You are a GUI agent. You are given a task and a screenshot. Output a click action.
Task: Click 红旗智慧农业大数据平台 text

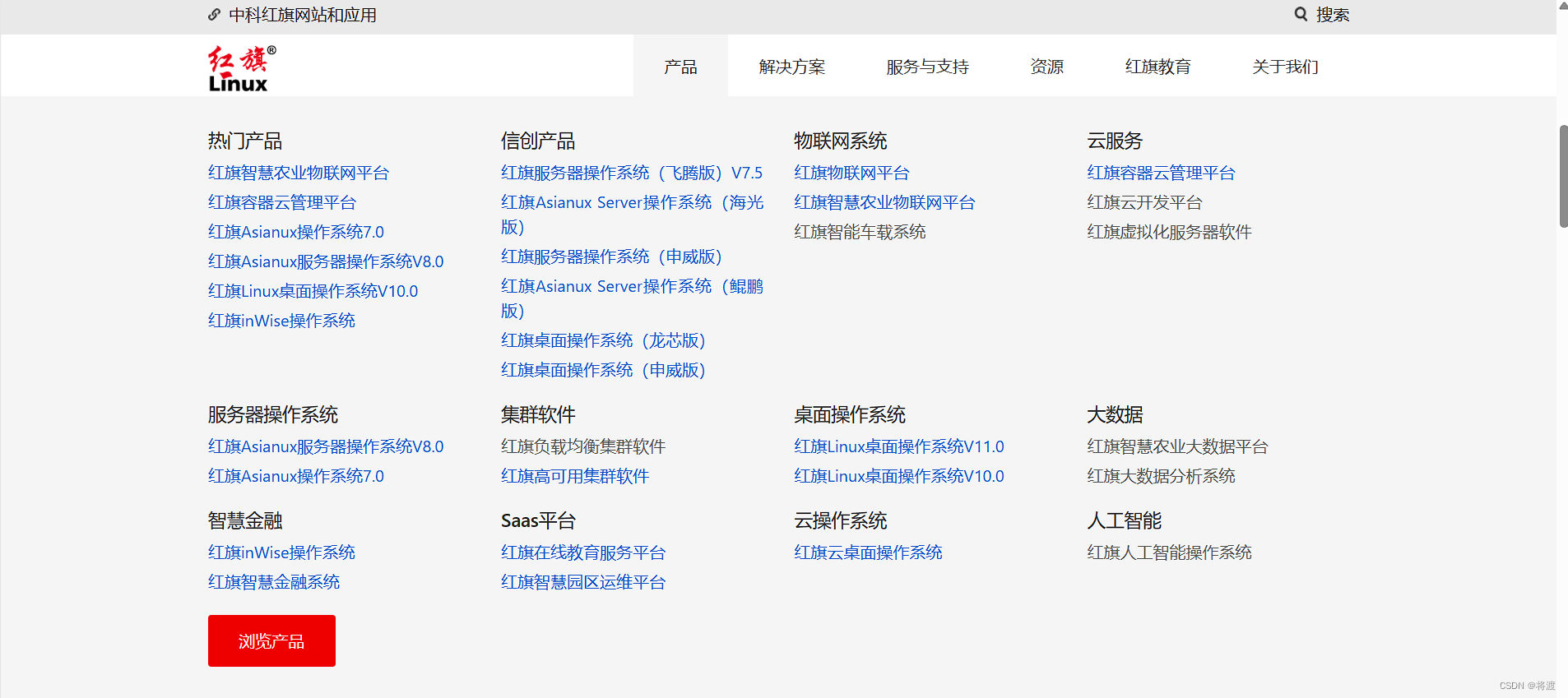1177,446
